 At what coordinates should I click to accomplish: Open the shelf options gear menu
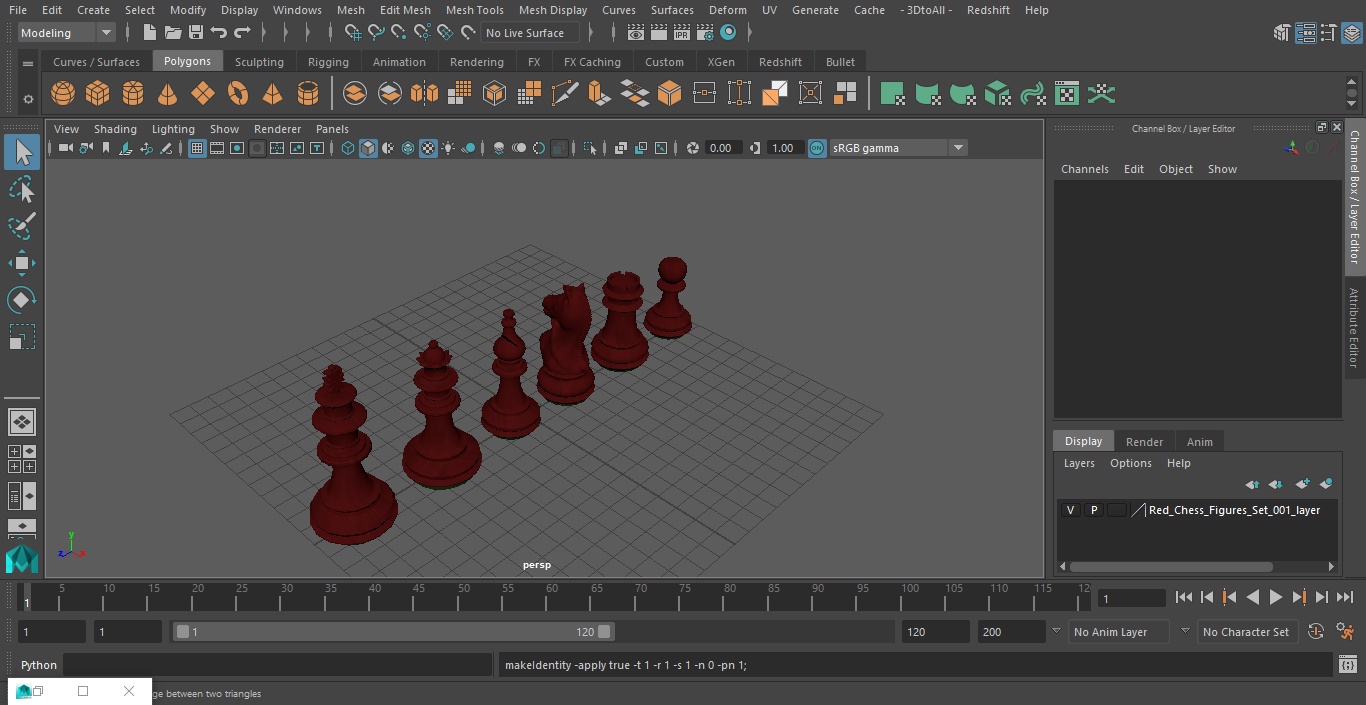[28, 98]
